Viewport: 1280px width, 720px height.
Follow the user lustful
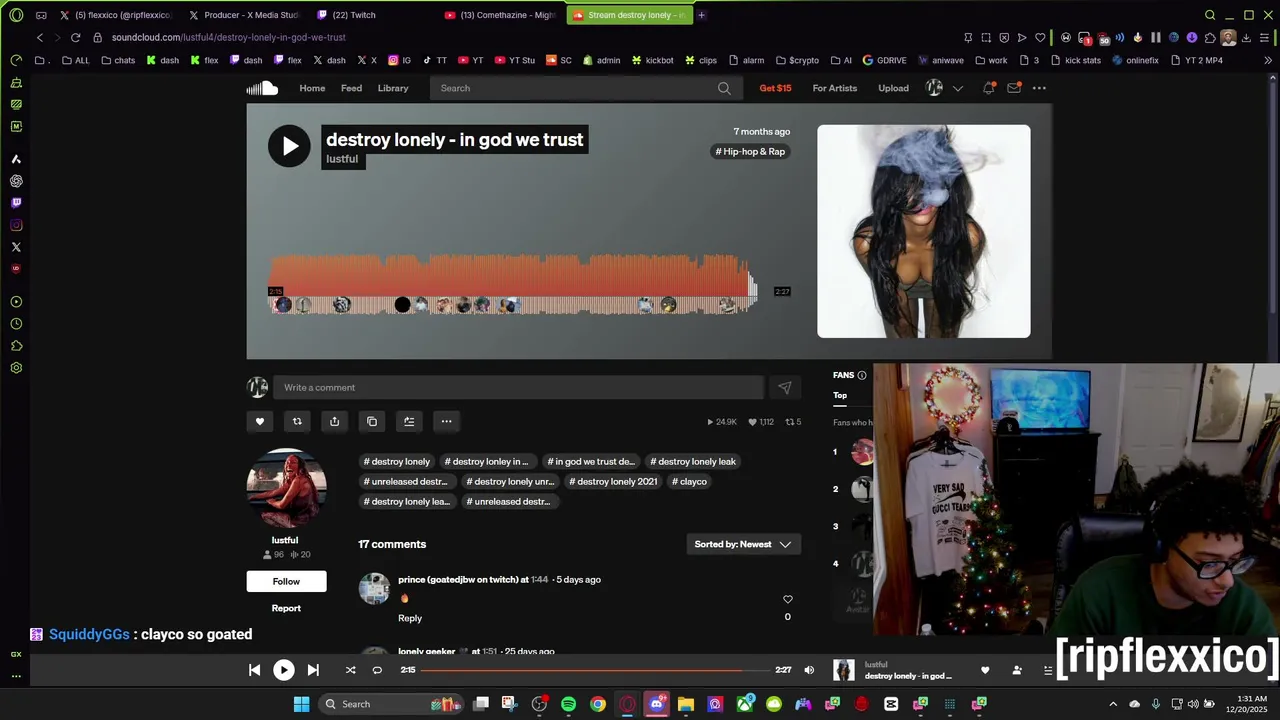point(286,581)
